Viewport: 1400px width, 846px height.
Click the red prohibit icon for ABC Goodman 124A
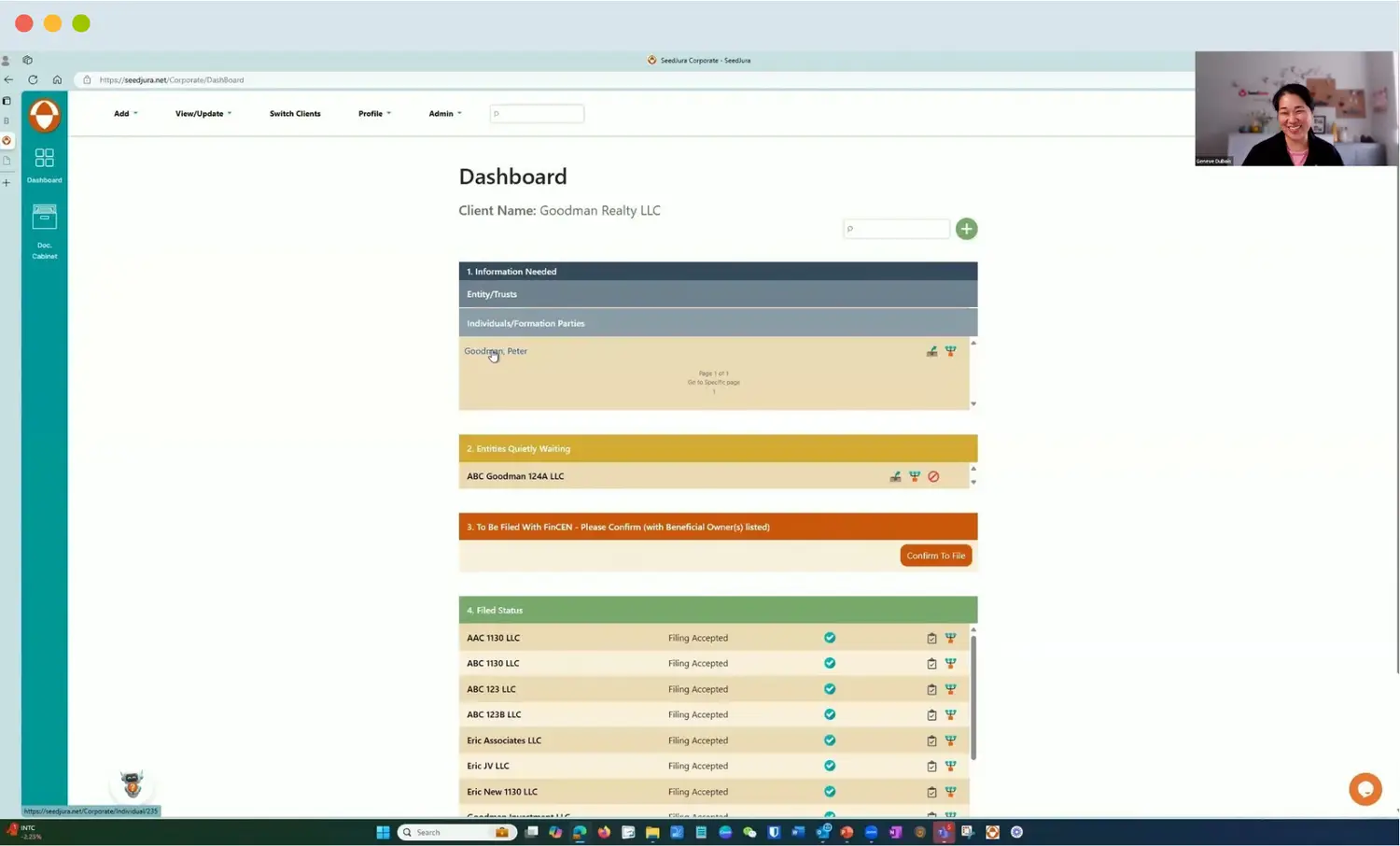point(933,476)
